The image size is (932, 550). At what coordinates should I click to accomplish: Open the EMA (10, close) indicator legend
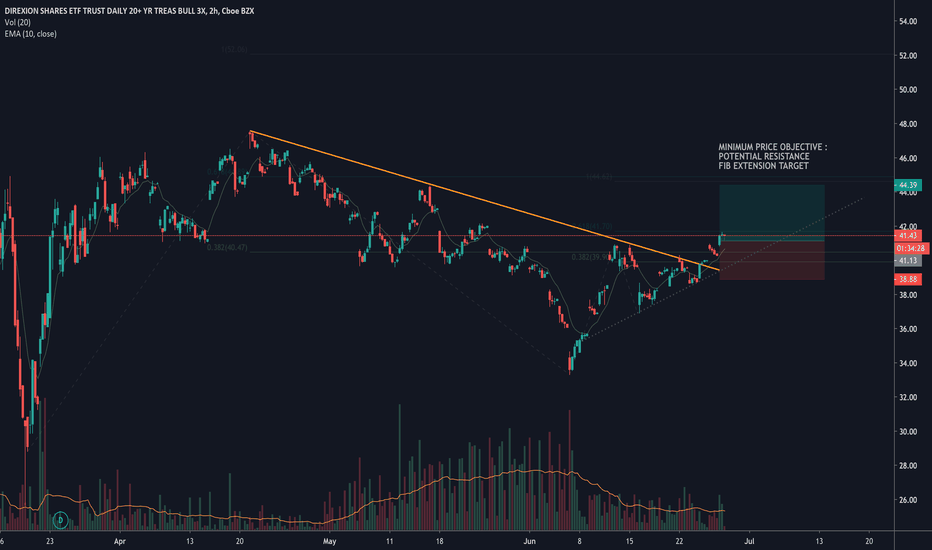[x=30, y=34]
